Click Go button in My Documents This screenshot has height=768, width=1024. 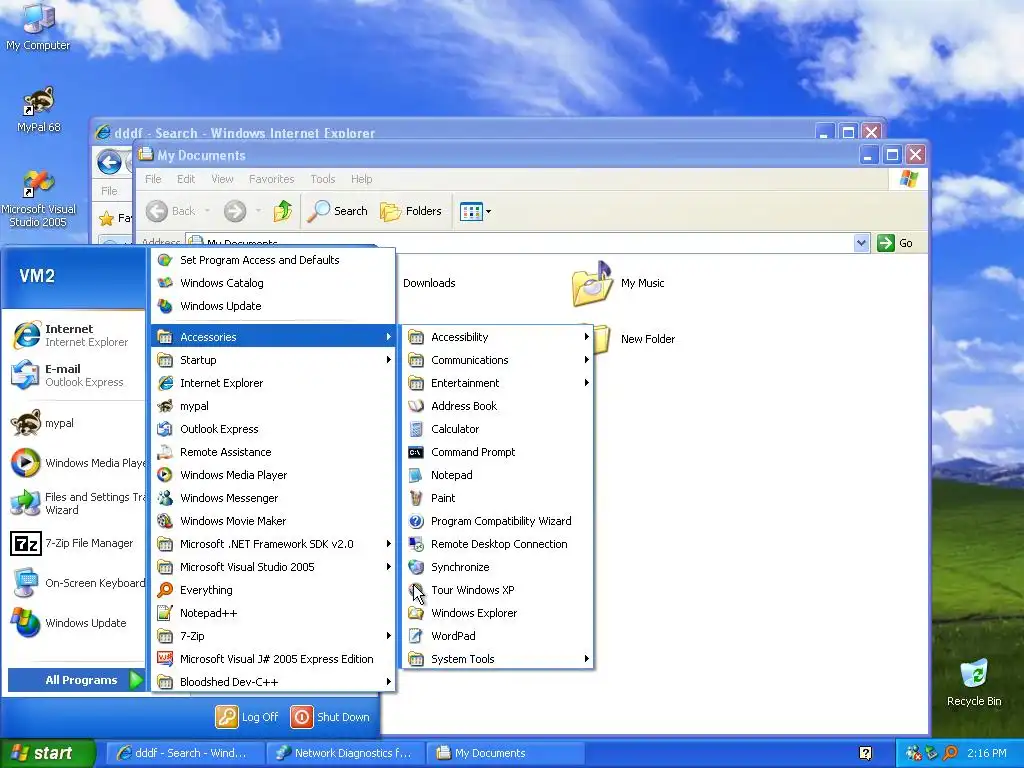(x=895, y=243)
